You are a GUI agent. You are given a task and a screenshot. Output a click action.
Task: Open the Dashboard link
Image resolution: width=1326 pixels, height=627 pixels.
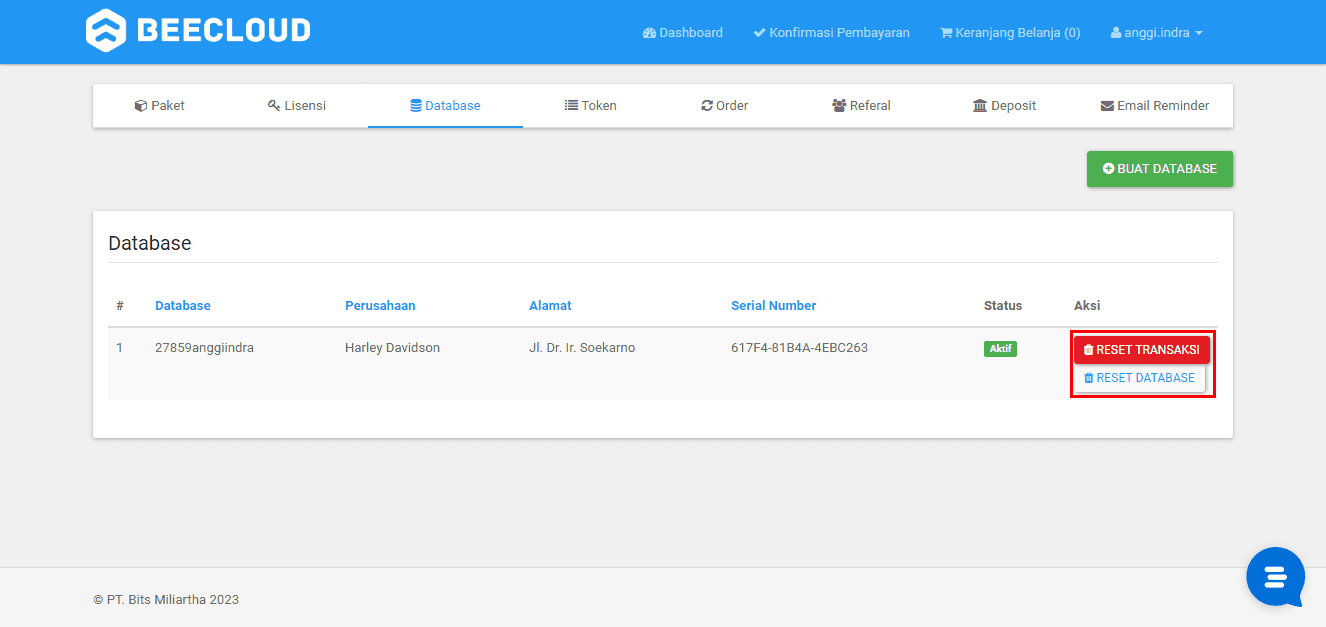click(683, 32)
